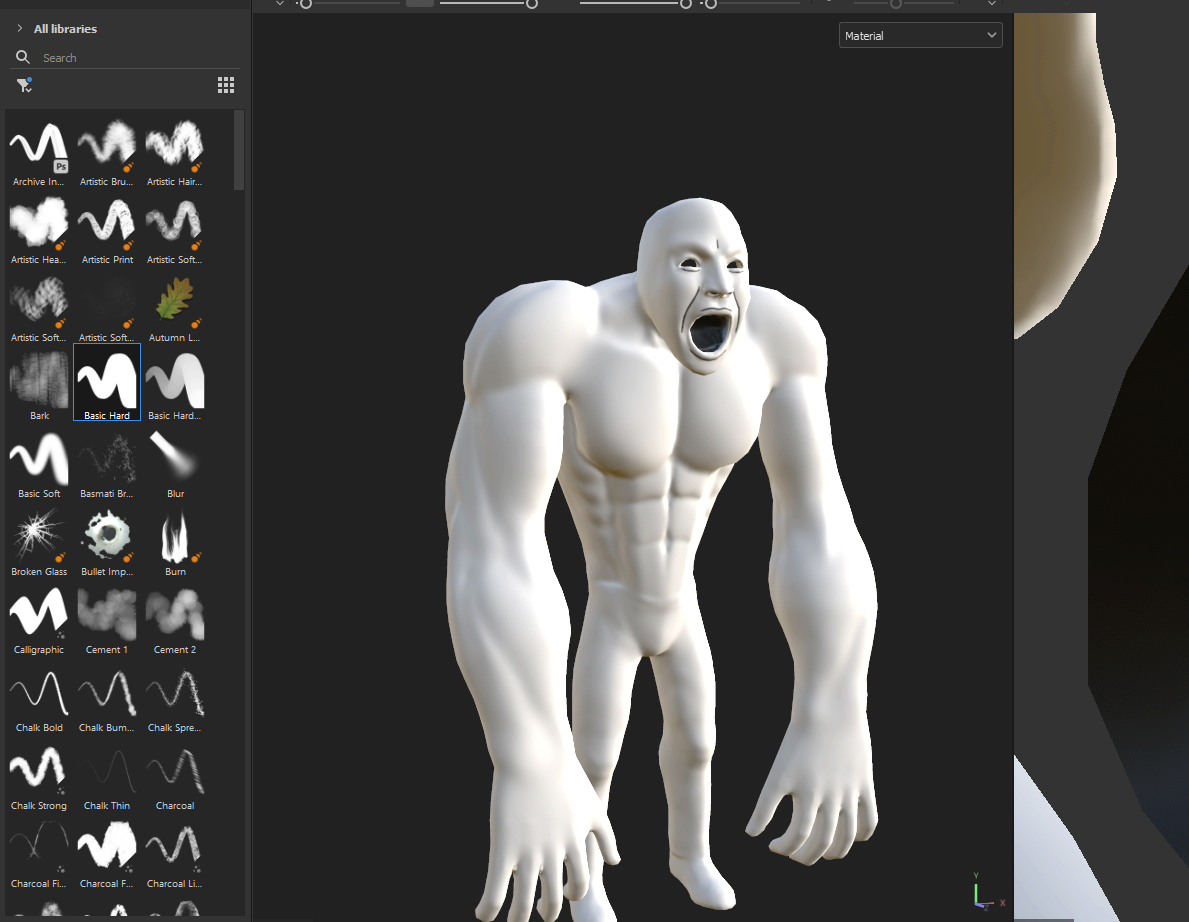Expand the All libraries tree
The image size is (1189, 922).
coord(19,29)
